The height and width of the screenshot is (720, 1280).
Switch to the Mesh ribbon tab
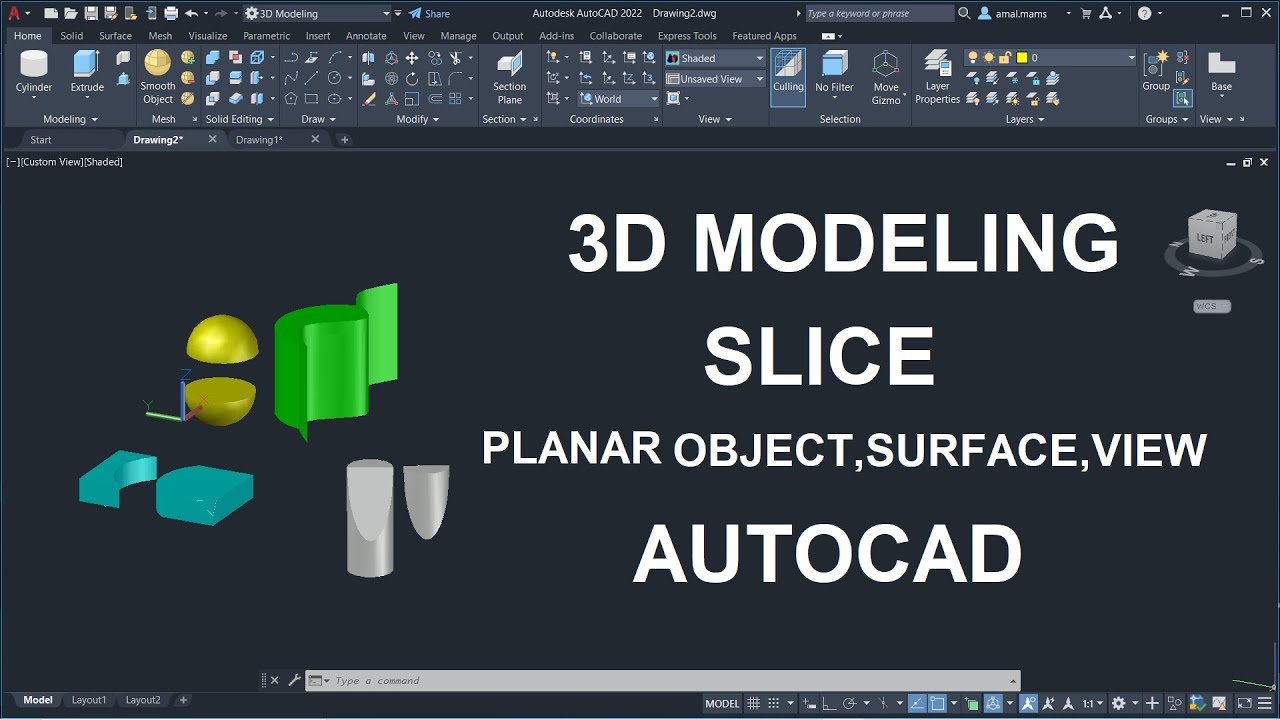coord(160,36)
